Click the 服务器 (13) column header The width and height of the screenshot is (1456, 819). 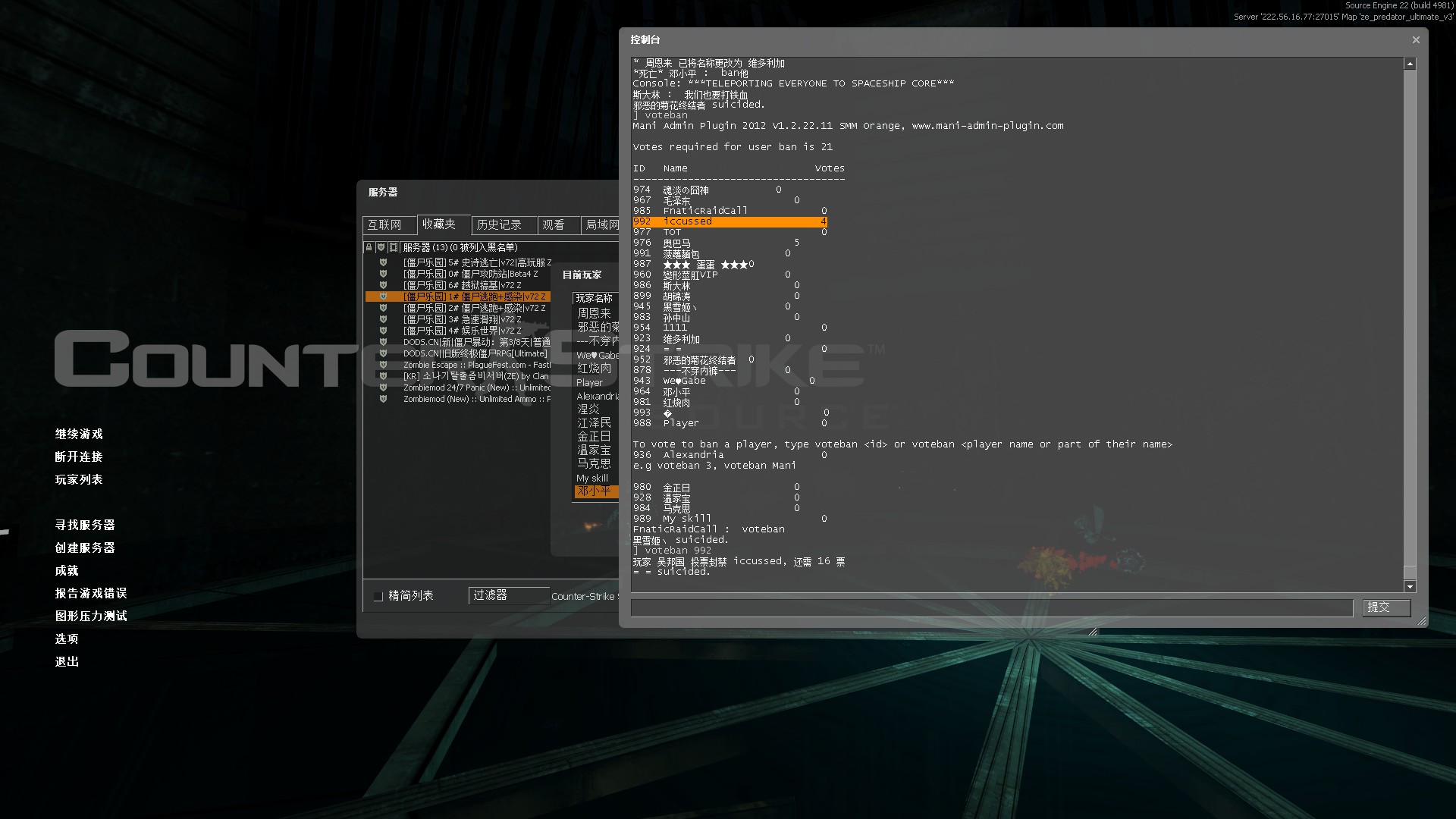(x=510, y=247)
